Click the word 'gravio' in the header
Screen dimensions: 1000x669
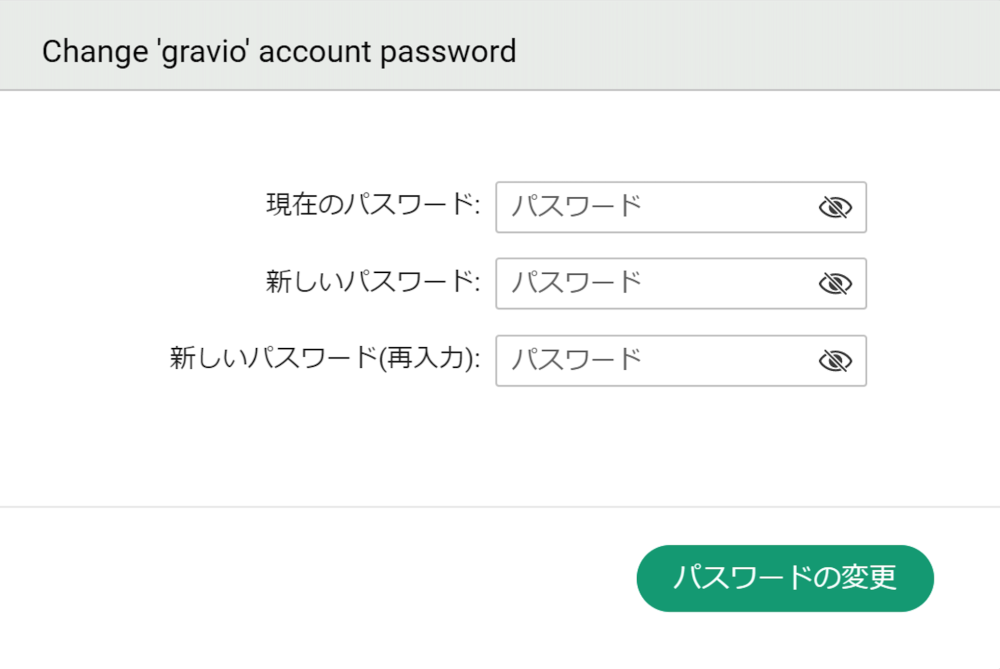pyautogui.click(x=203, y=52)
